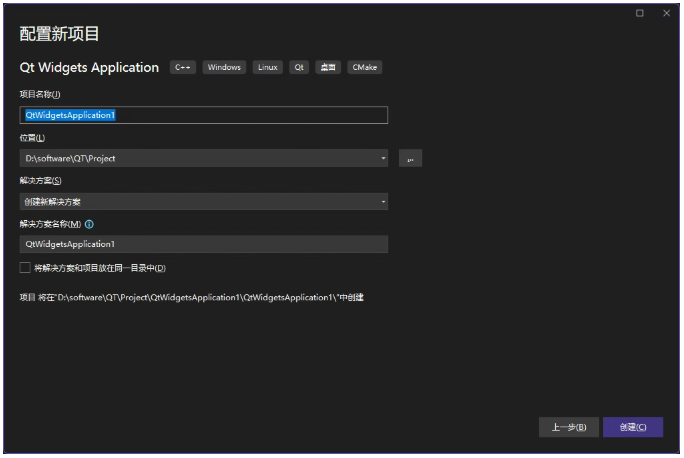Focus the project name field QtWidgetsApplication1
The height and width of the screenshot is (458, 684).
204,115
